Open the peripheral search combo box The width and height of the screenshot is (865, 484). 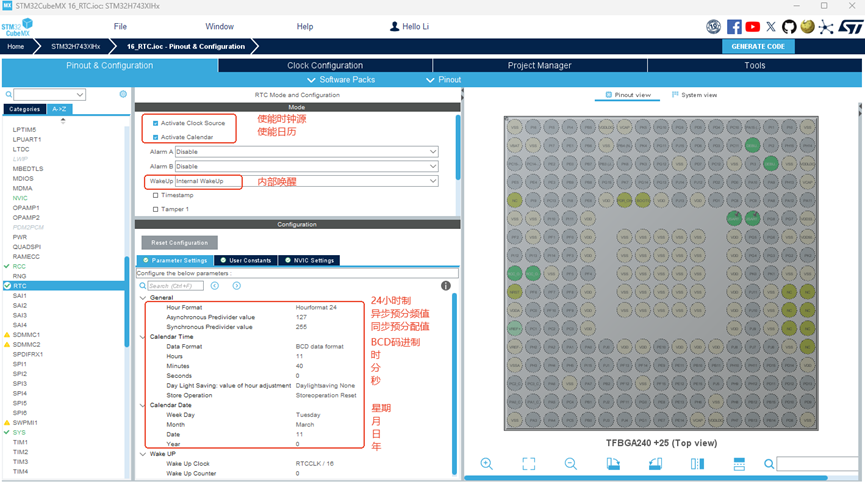click(x=50, y=94)
